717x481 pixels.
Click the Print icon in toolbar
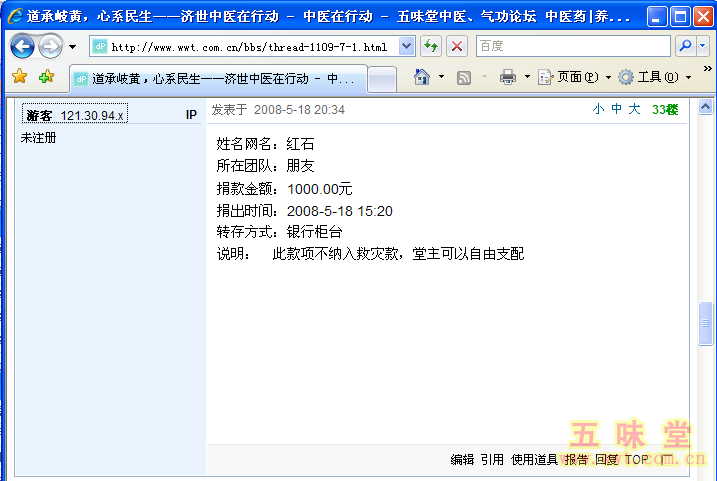pyautogui.click(x=508, y=77)
